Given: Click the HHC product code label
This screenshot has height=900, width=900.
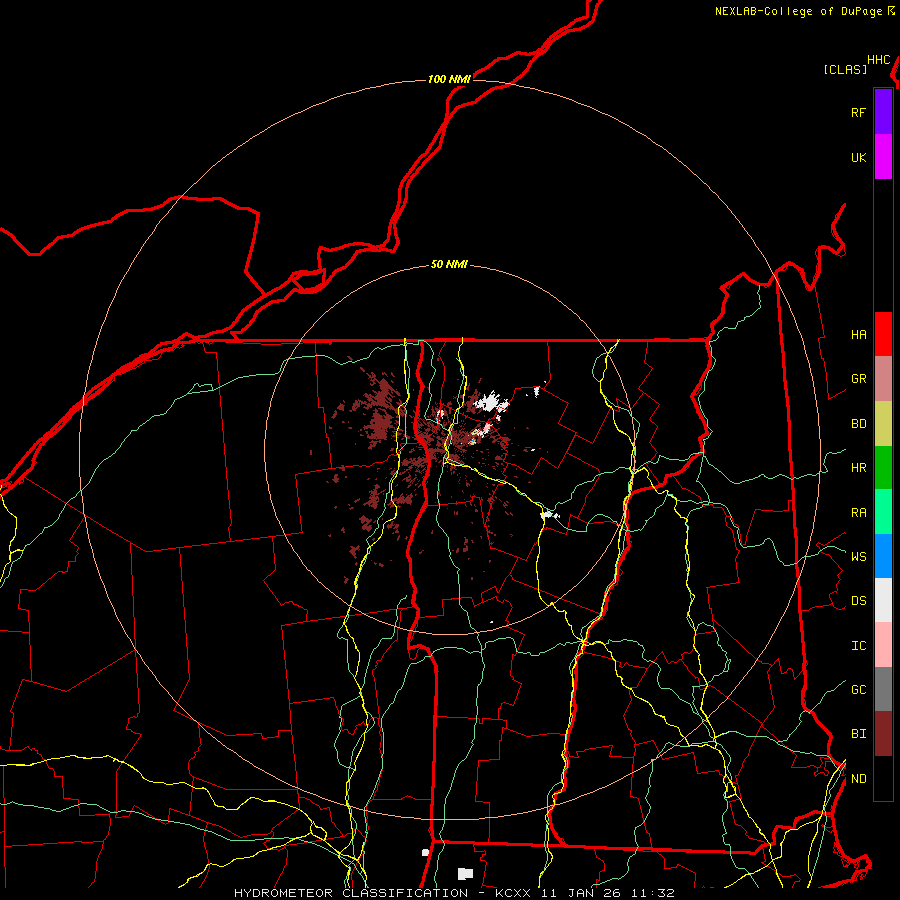Looking at the screenshot, I should coord(878,60).
